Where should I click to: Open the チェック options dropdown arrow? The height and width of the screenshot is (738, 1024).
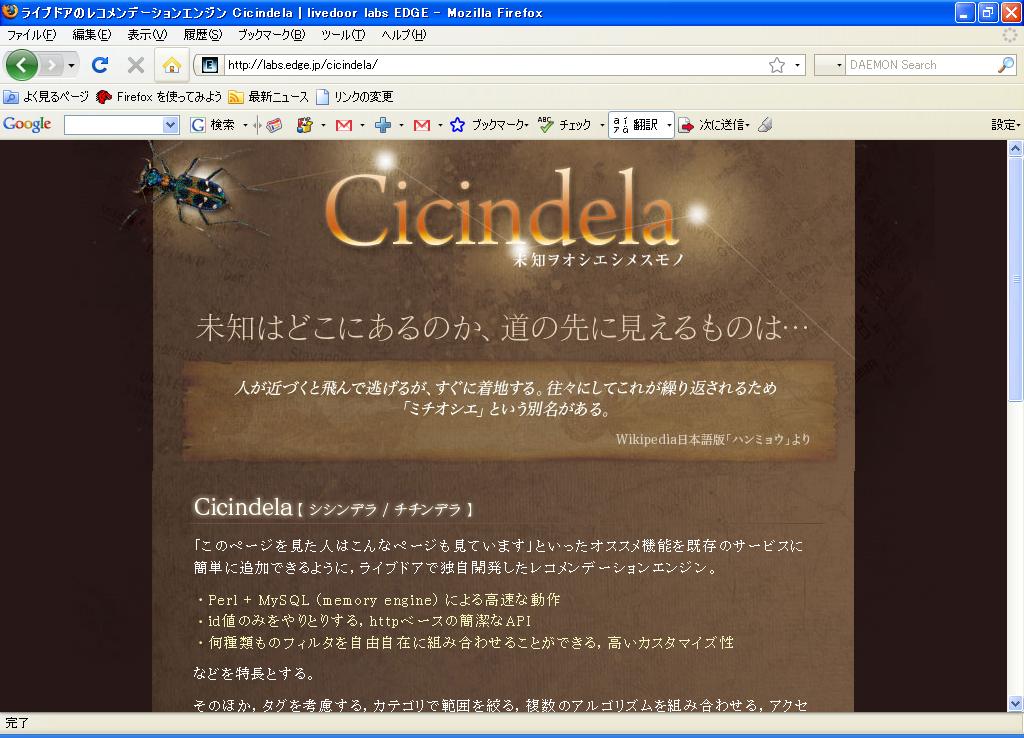(601, 125)
